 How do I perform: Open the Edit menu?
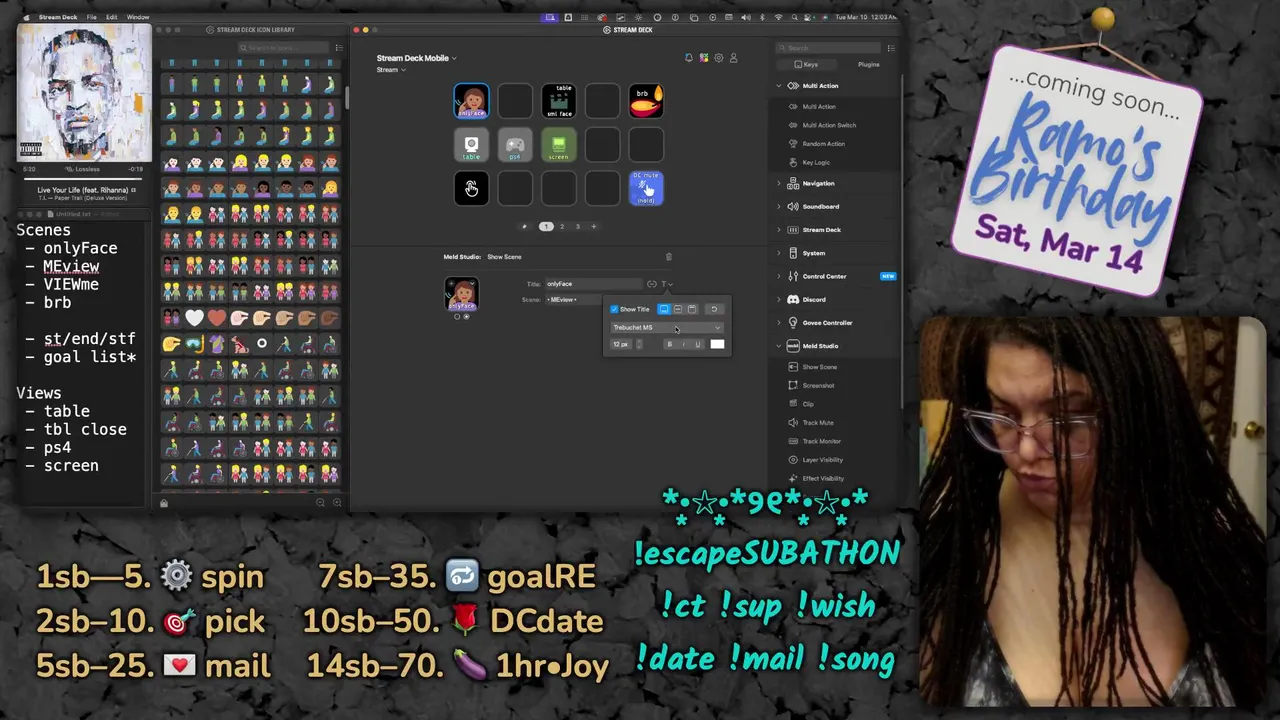point(111,17)
